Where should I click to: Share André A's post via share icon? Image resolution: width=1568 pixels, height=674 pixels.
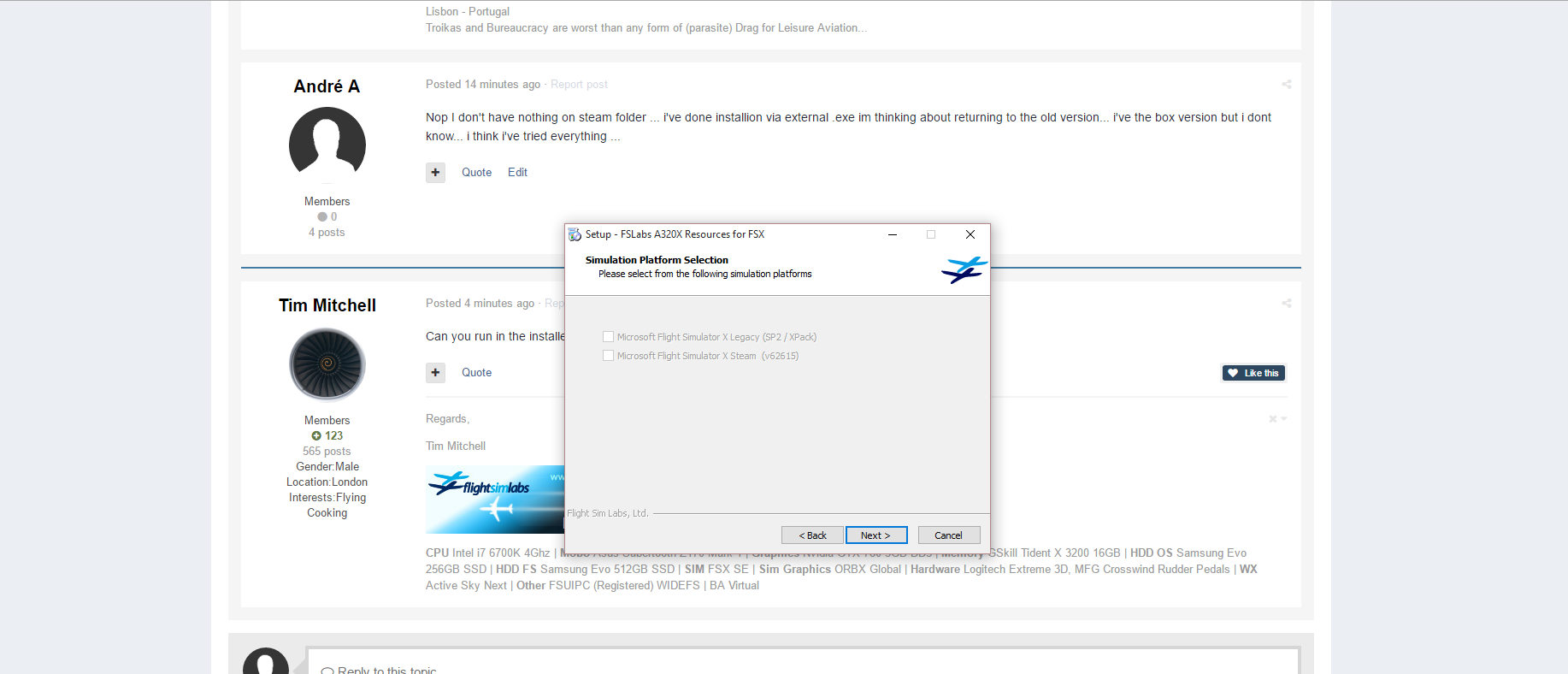click(1287, 85)
